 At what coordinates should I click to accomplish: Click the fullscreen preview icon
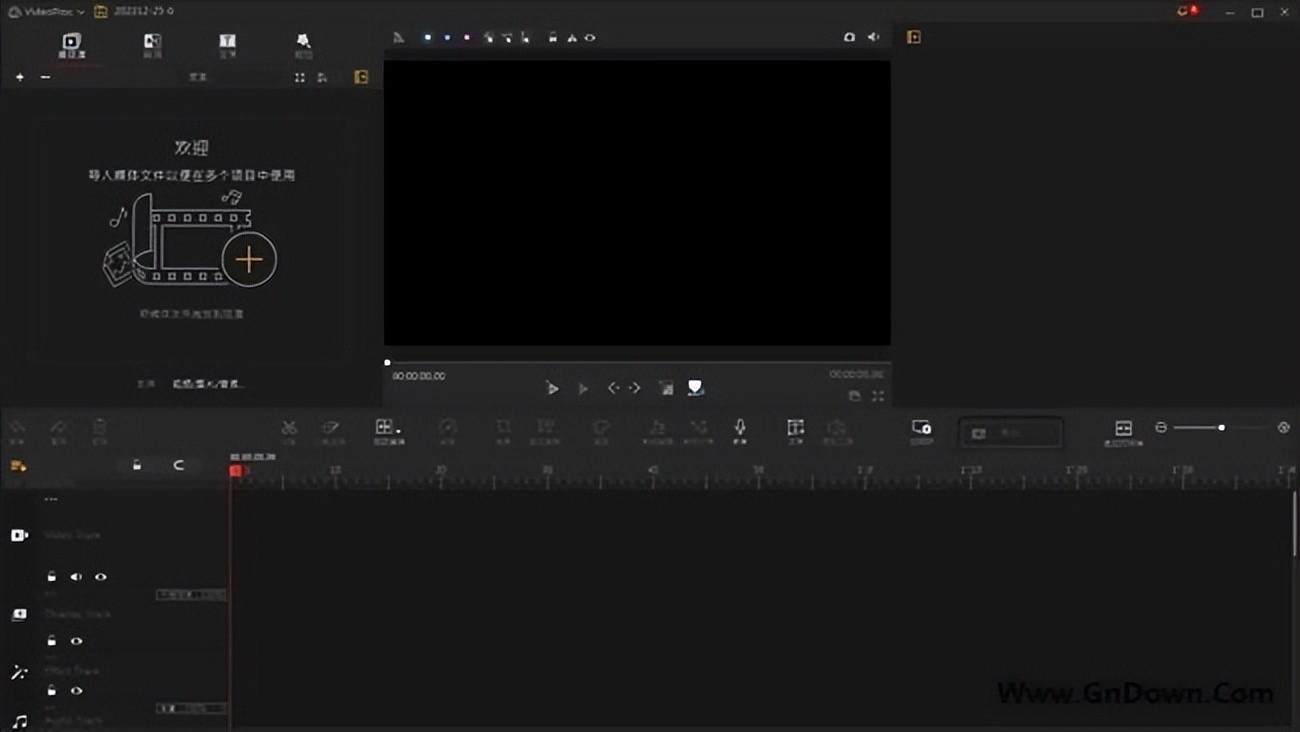(x=877, y=396)
